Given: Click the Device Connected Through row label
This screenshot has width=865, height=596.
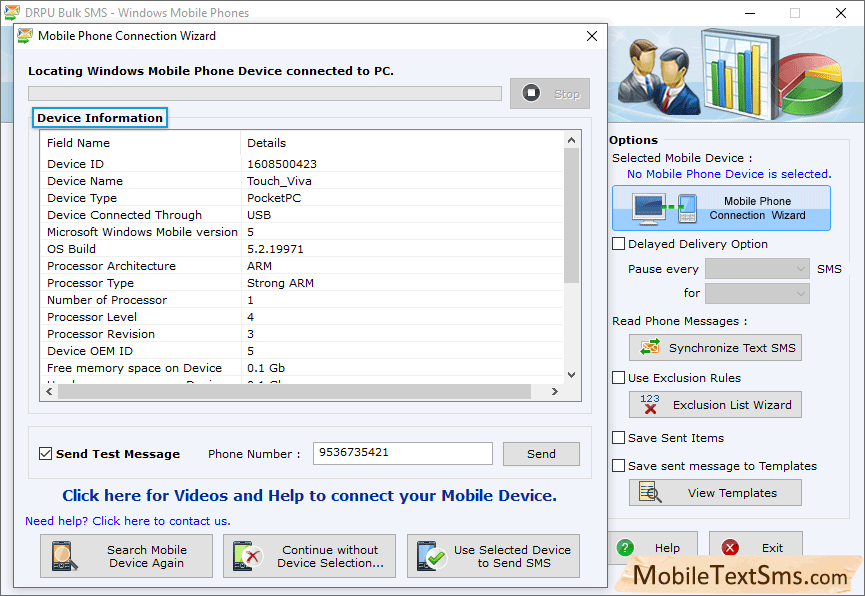Looking at the screenshot, I should point(124,215).
